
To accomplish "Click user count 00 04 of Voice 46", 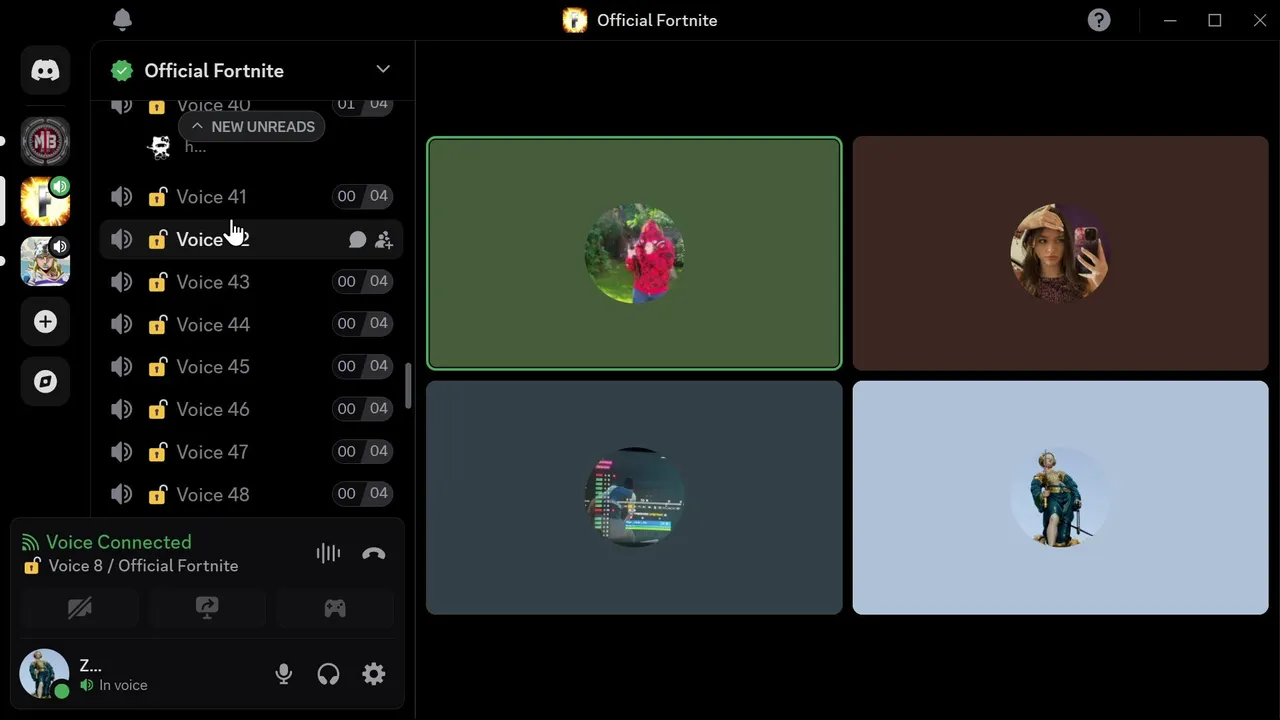I will (x=362, y=409).
